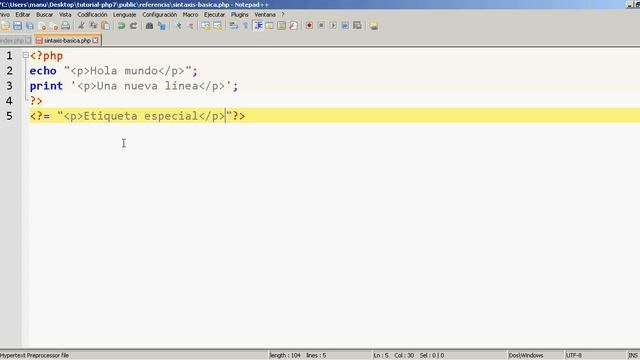
Task: Click the Save file toolbar icon
Action: pyautogui.click(x=17, y=26)
